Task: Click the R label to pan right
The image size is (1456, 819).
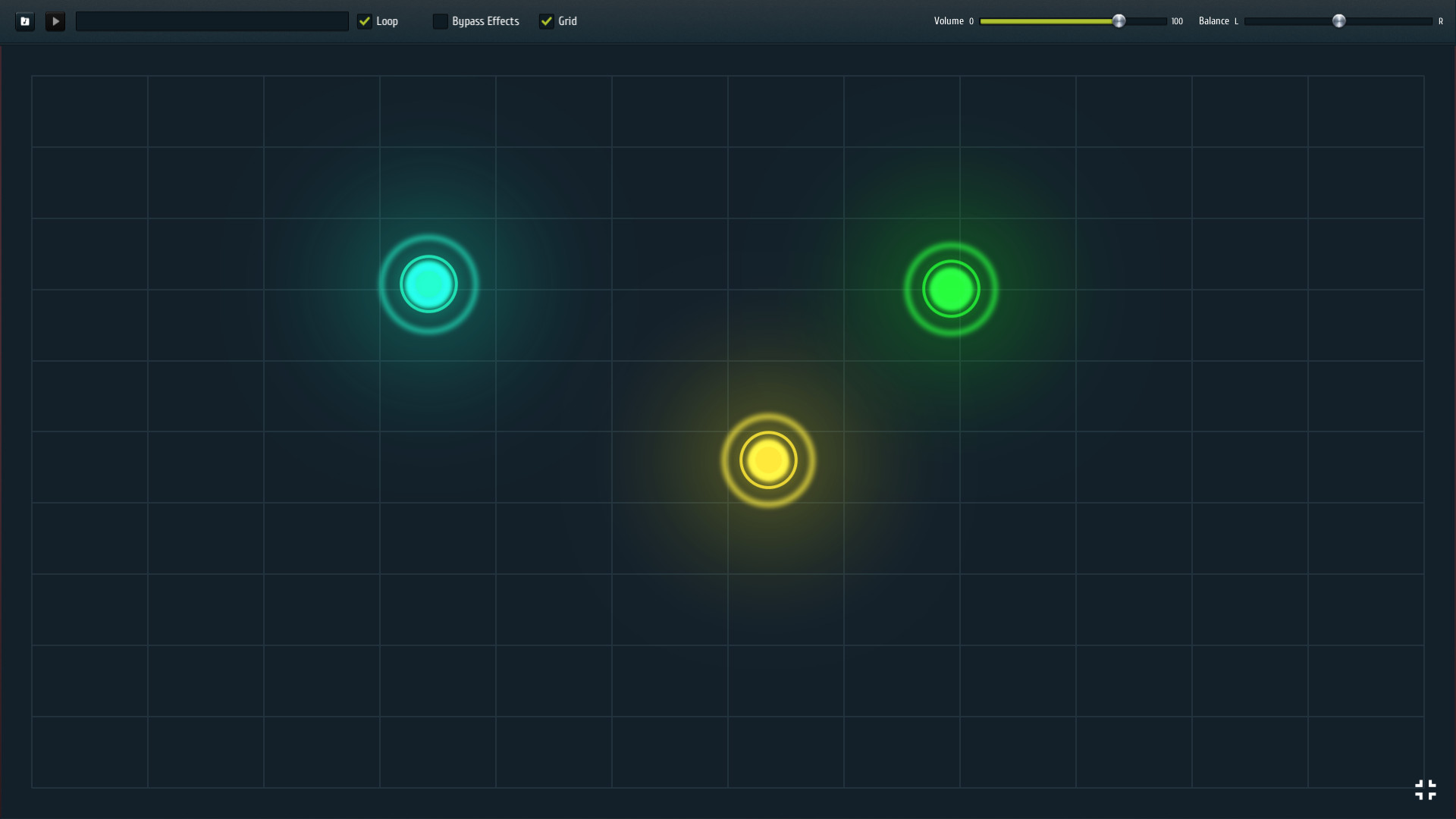Action: (1440, 21)
